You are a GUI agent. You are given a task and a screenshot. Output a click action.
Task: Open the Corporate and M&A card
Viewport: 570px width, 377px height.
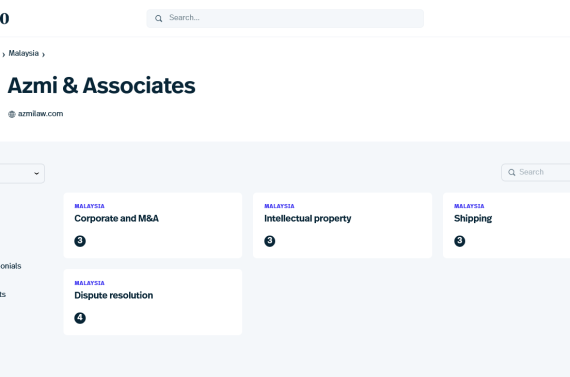point(153,225)
